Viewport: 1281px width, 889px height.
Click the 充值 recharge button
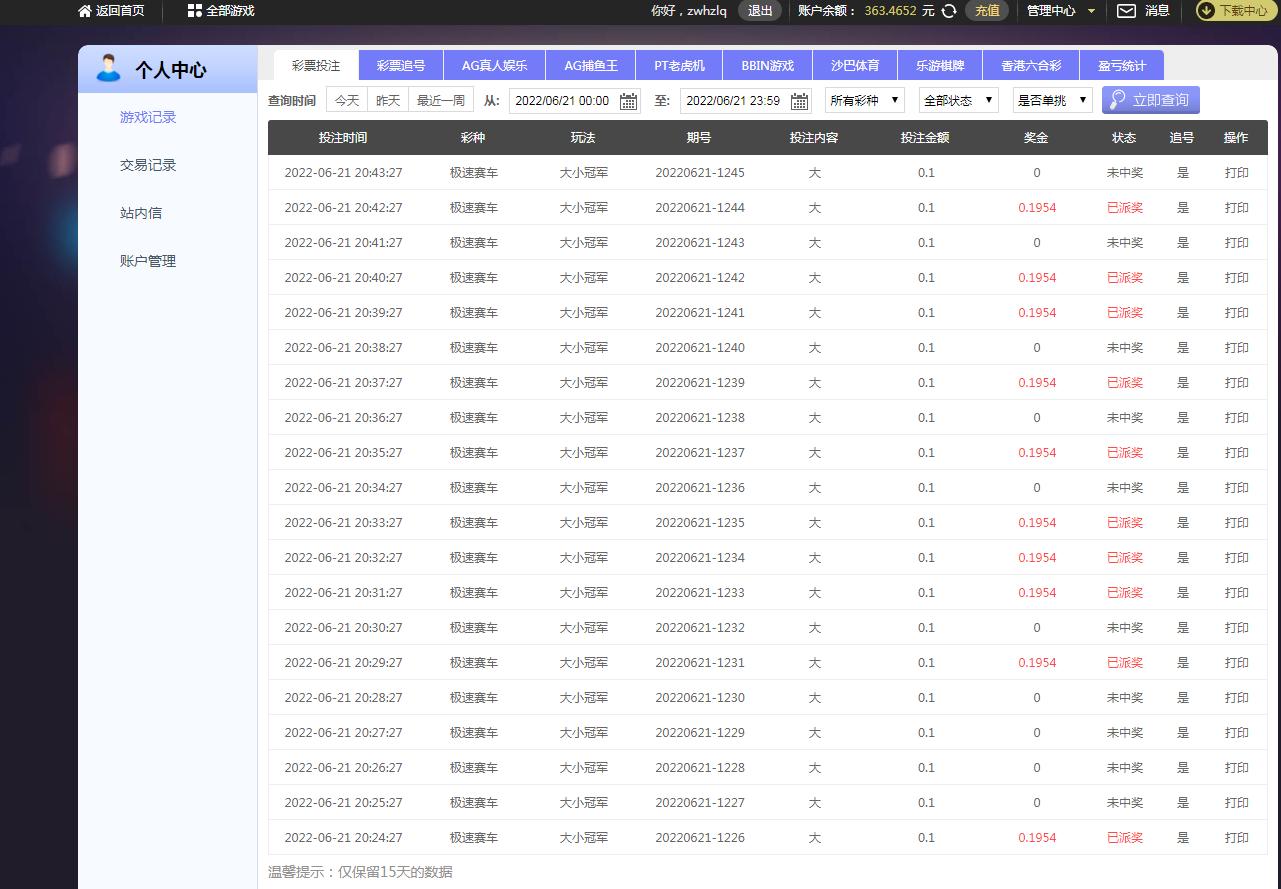click(x=987, y=11)
